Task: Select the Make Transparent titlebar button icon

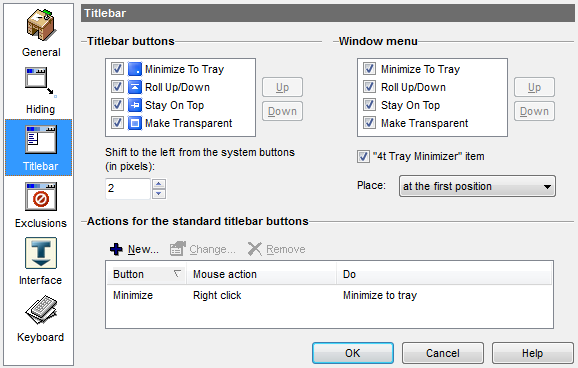Action: (135, 123)
